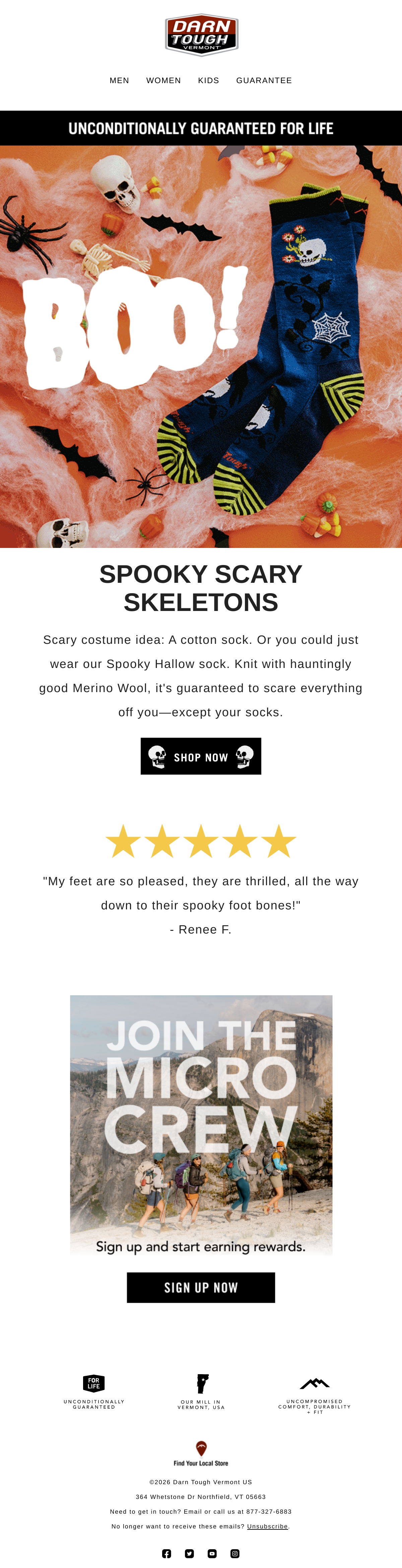This screenshot has width=402, height=1568.
Task: Click the Boo Halloween sock hero image
Action: coord(201,346)
